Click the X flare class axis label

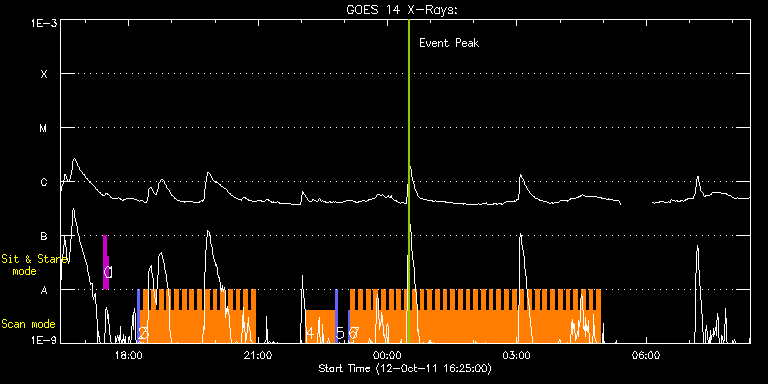point(44,74)
